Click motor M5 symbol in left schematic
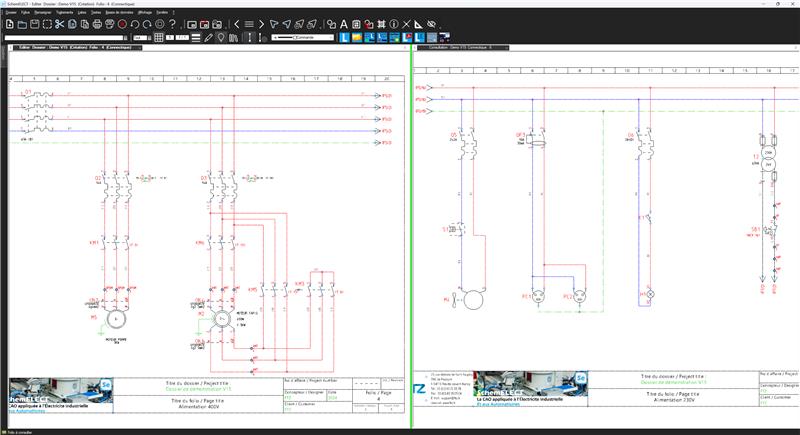The width and height of the screenshot is (800, 435). coord(116,317)
